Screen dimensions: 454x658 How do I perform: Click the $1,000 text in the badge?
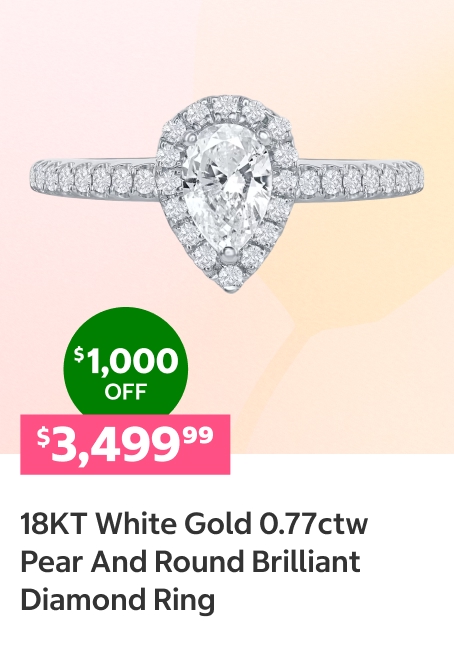[126, 361]
